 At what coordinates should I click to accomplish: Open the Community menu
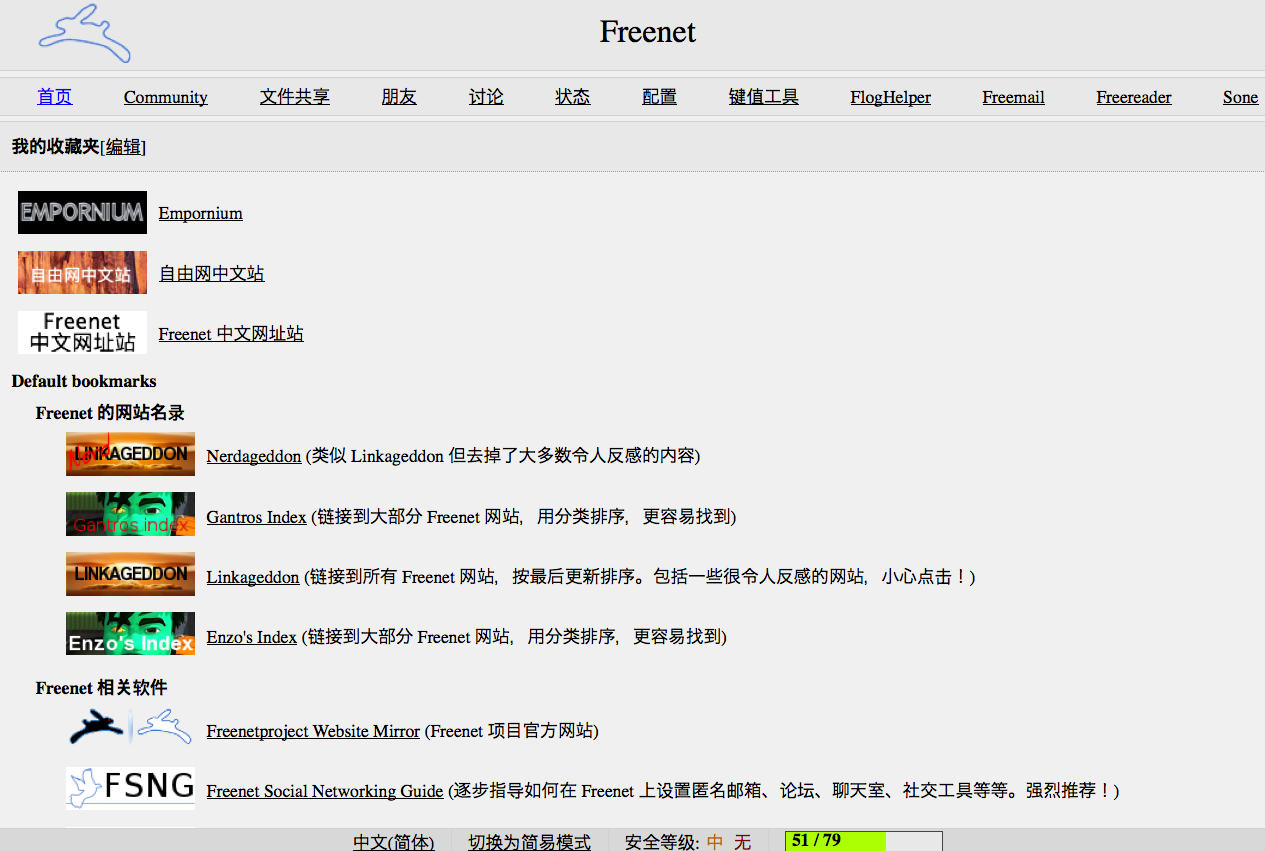tap(166, 97)
